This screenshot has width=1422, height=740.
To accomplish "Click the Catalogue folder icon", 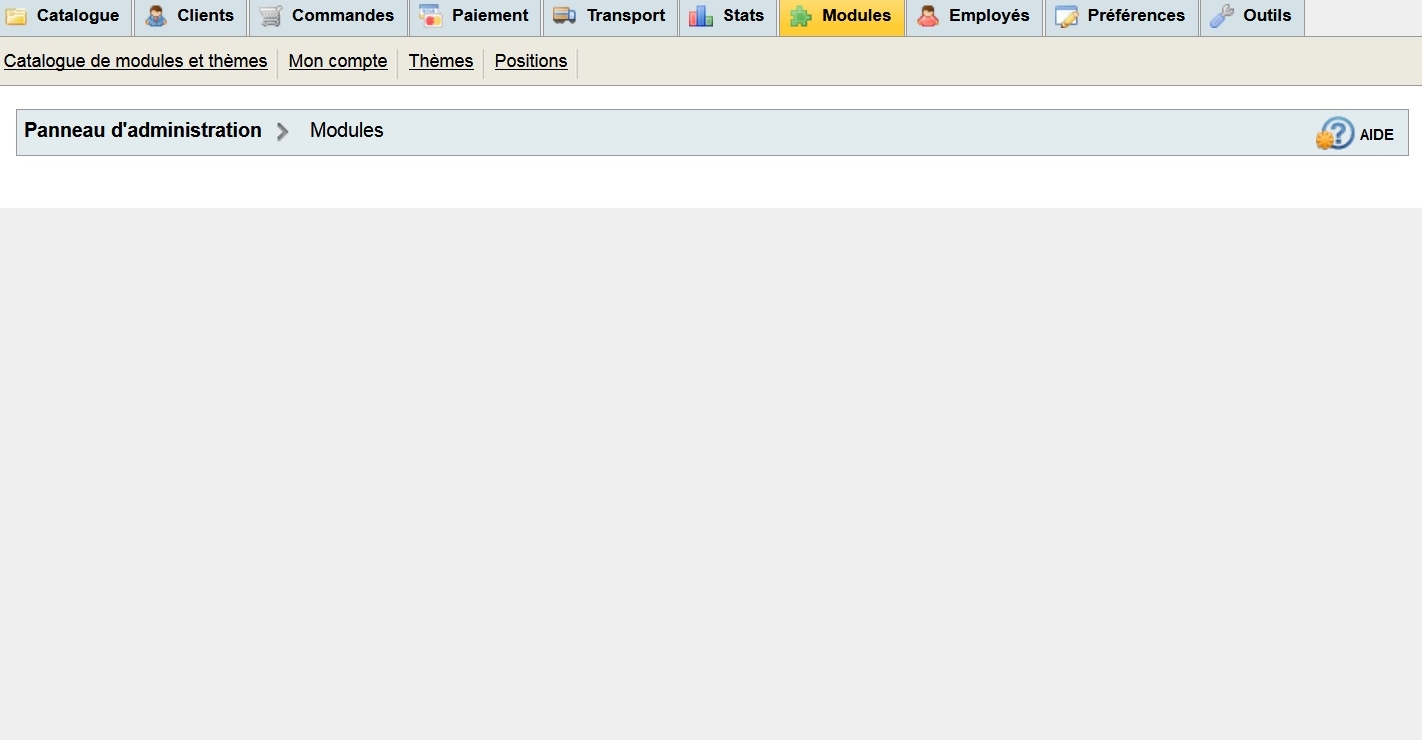I will pyautogui.click(x=16, y=16).
